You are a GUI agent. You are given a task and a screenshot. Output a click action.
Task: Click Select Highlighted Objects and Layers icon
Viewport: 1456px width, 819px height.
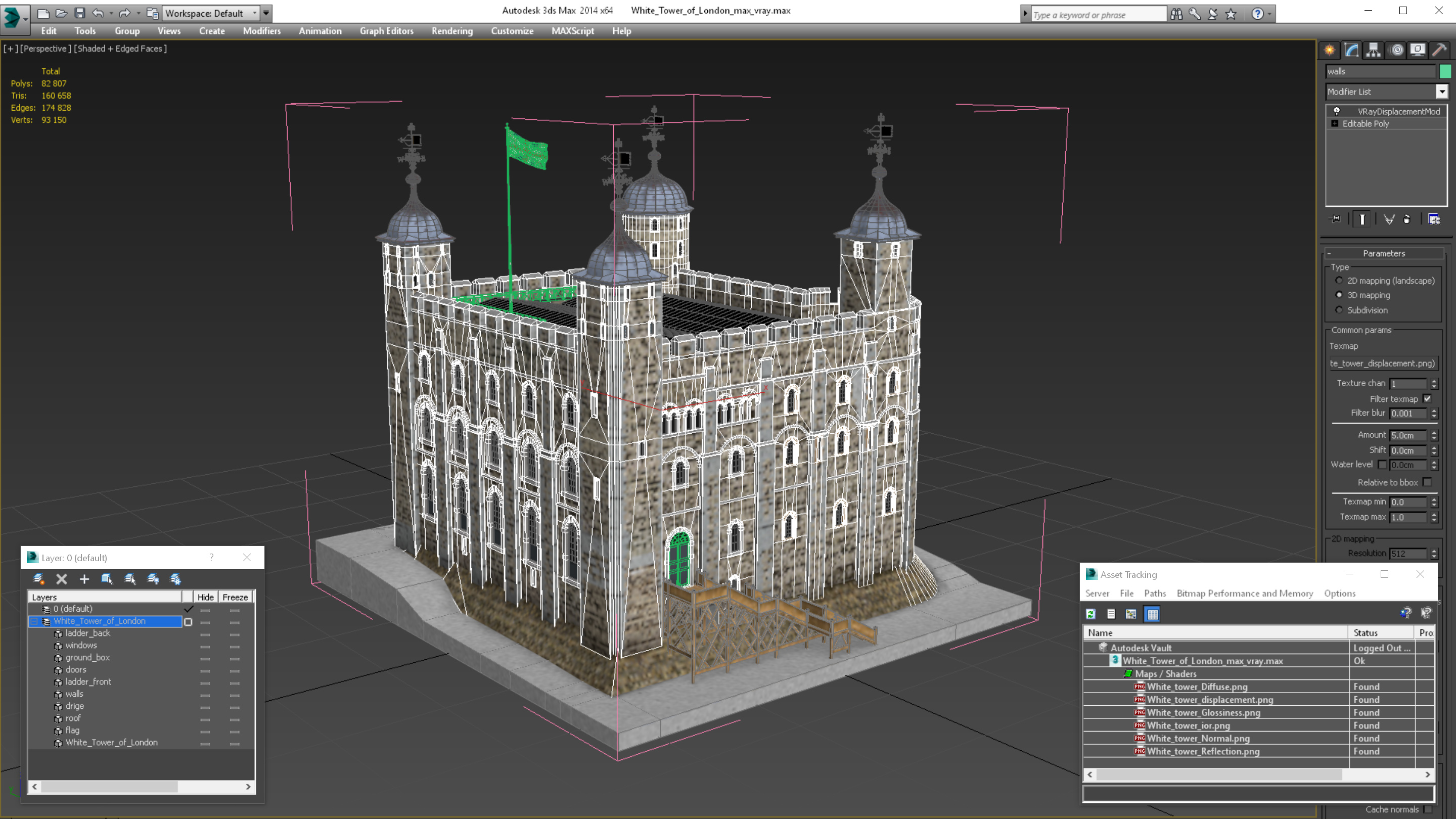pos(107,579)
